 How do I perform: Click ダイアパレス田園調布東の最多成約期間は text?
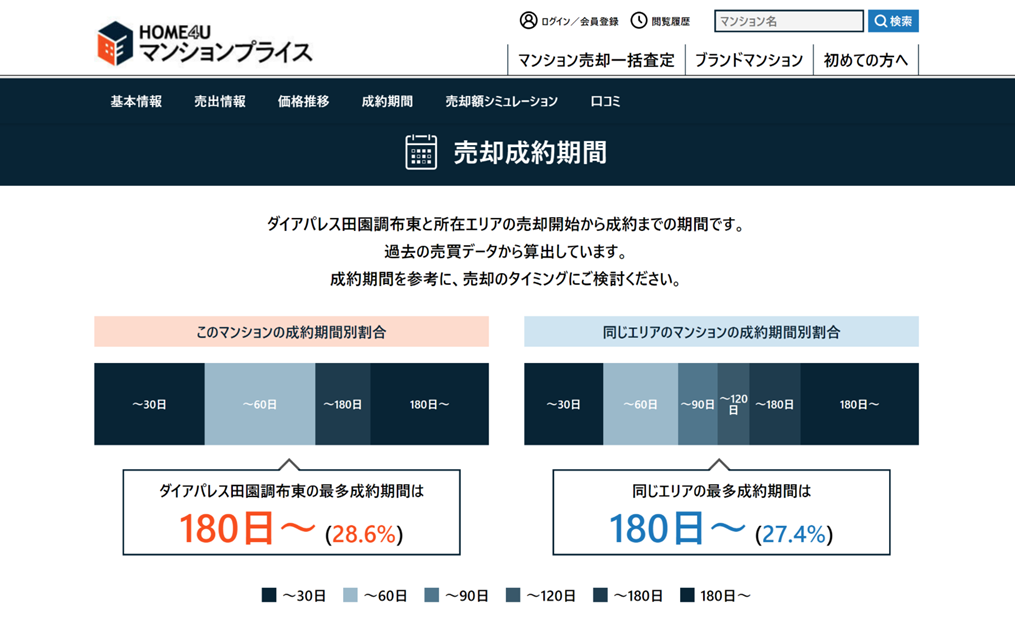tap(291, 491)
